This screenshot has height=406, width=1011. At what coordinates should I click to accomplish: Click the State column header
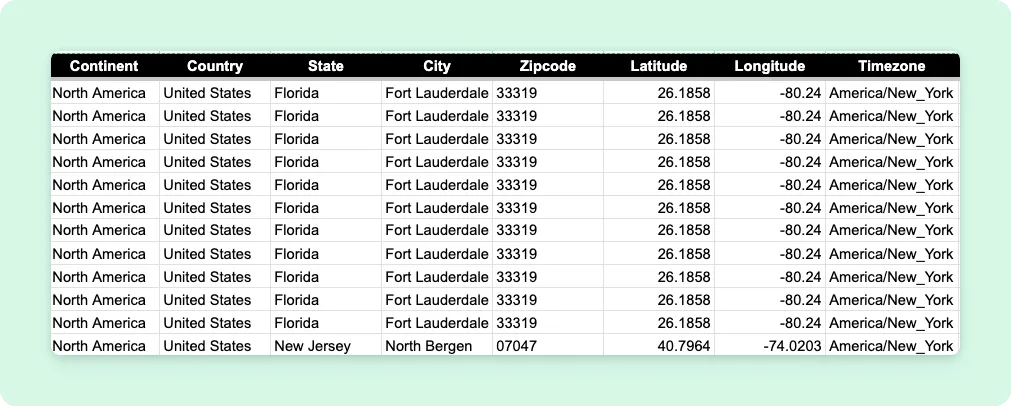point(326,66)
